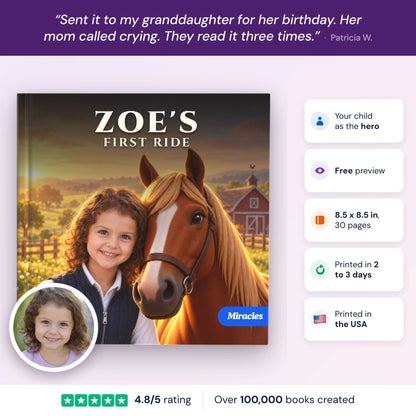Select the Printed in the USA card
This screenshot has height=416, width=416.
point(354,319)
